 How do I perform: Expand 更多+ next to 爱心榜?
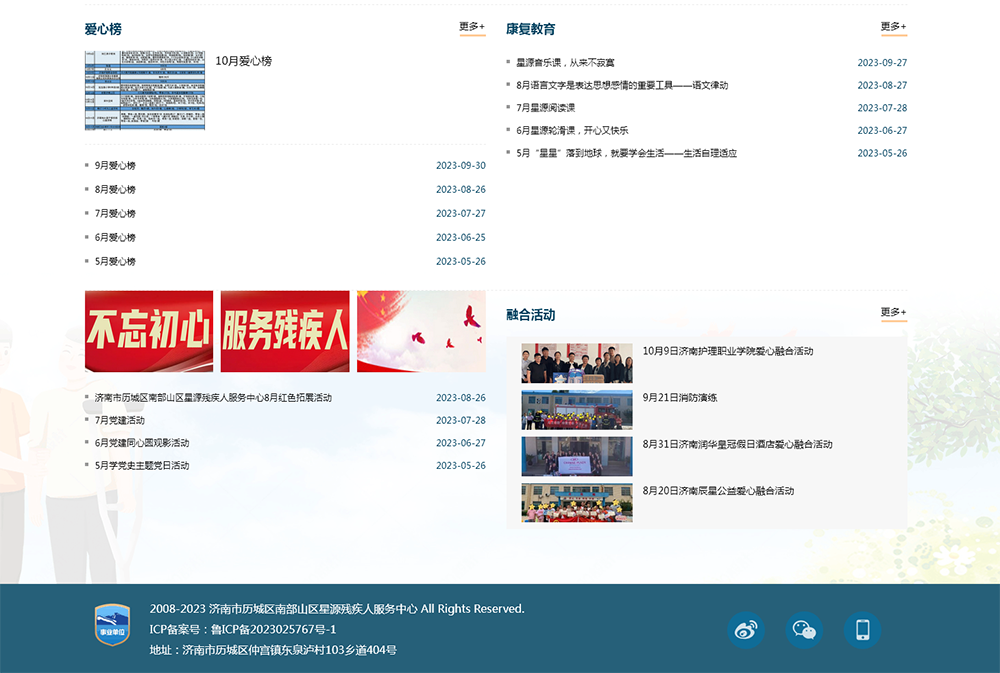pyautogui.click(x=472, y=27)
